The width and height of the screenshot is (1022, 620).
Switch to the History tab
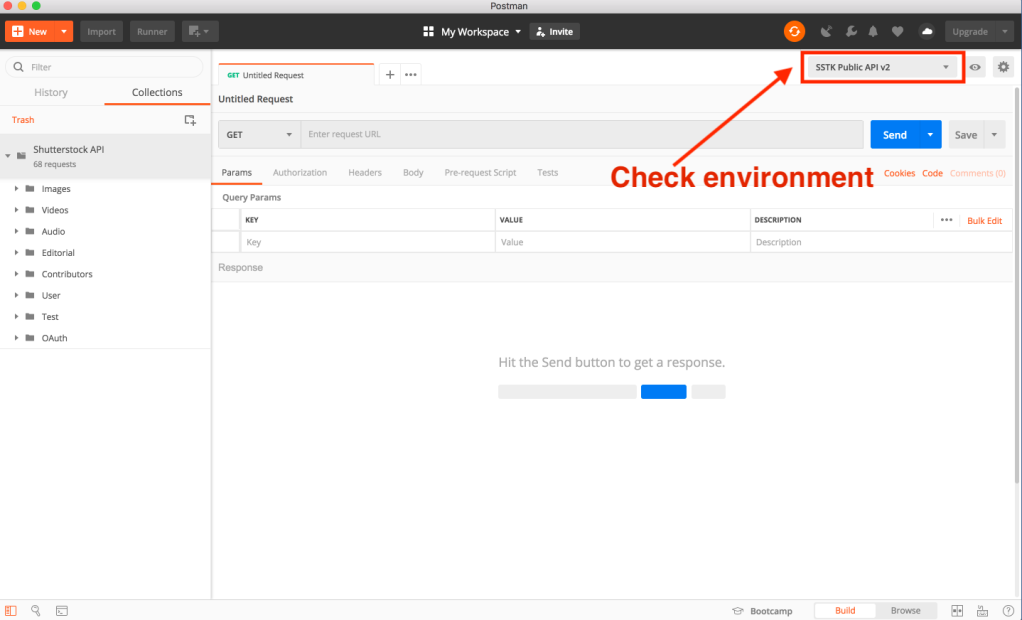pos(51,92)
